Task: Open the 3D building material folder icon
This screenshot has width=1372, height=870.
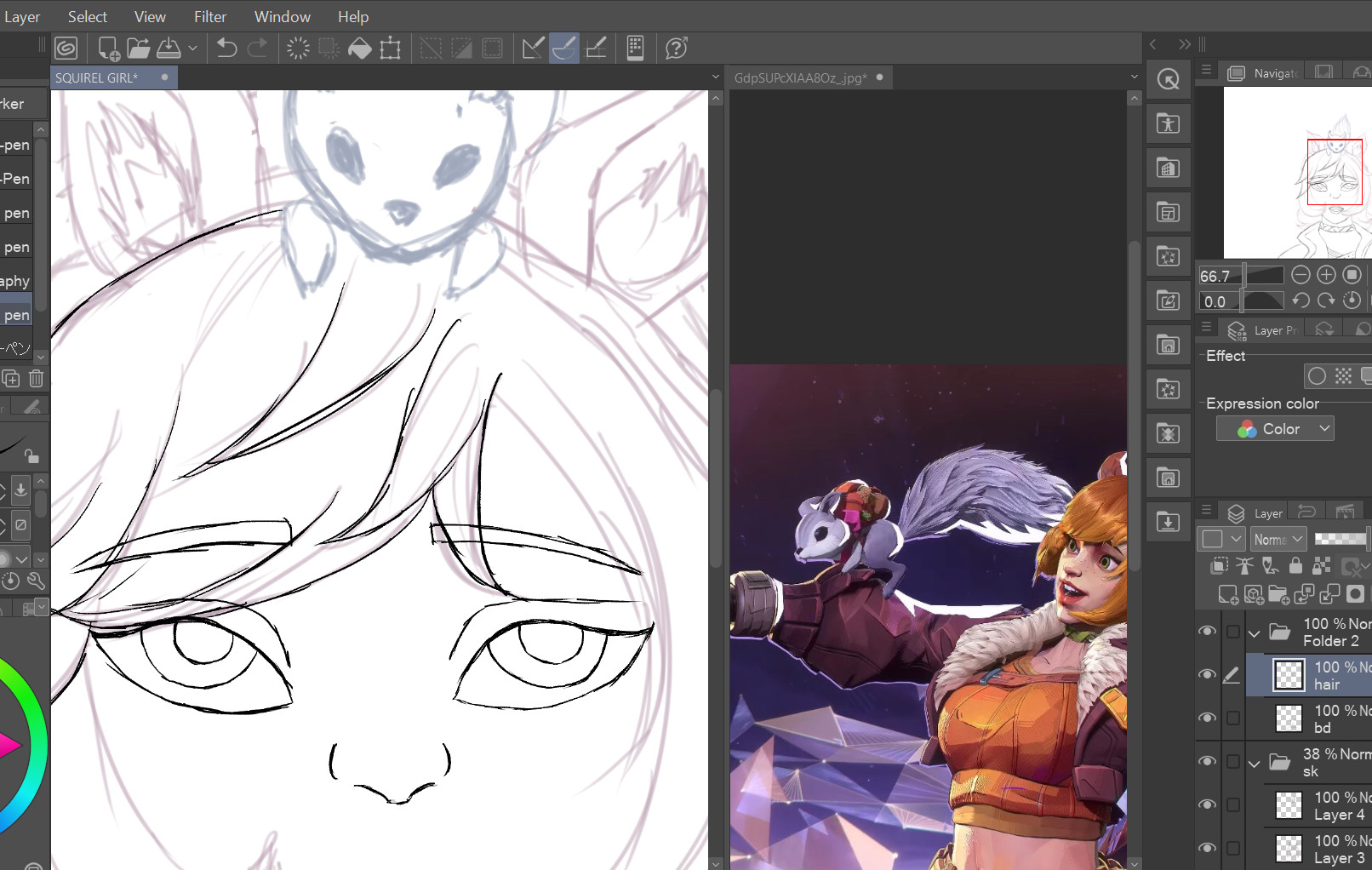Action: 1168,168
